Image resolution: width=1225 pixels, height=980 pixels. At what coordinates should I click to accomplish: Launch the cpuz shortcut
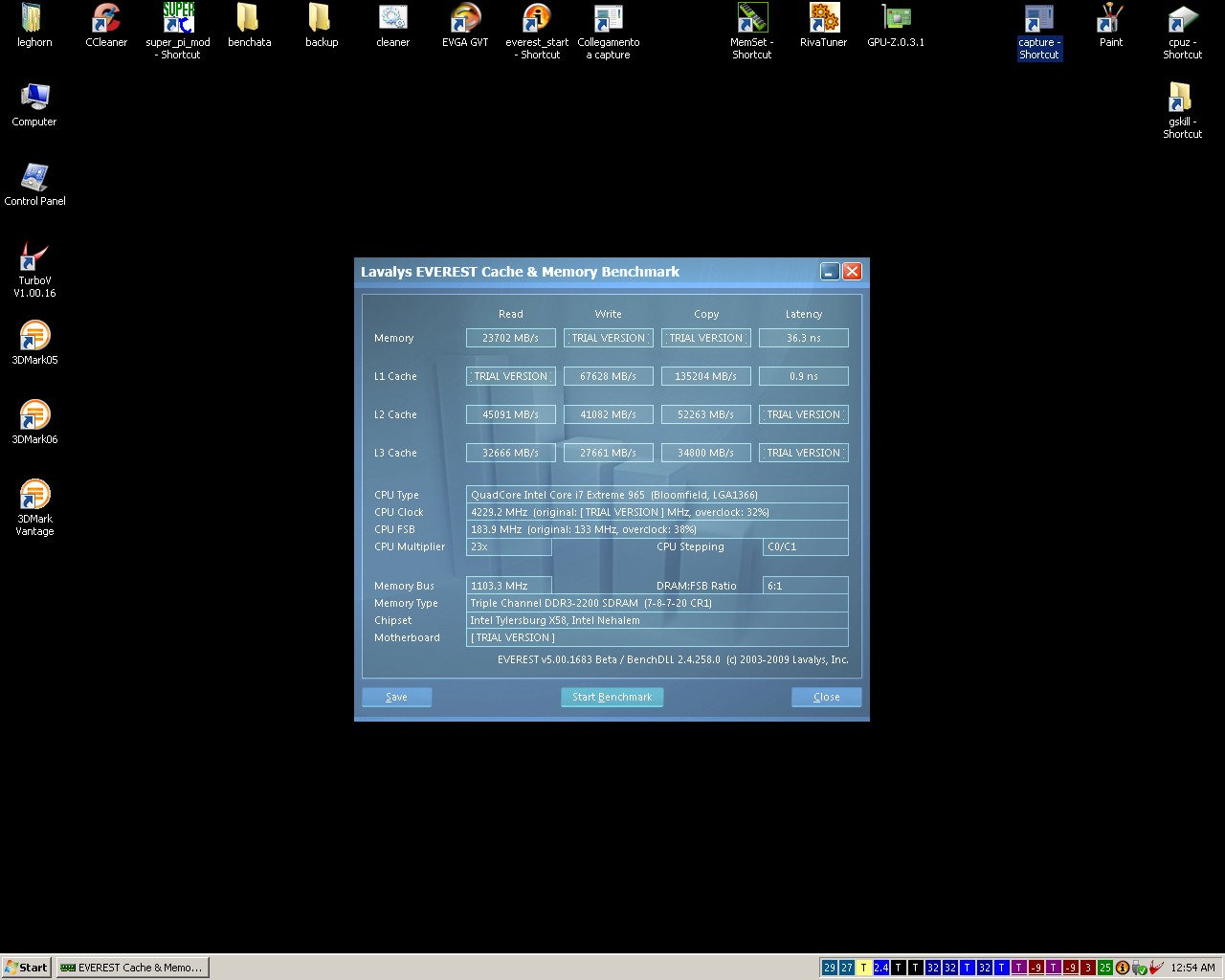pyautogui.click(x=1183, y=31)
